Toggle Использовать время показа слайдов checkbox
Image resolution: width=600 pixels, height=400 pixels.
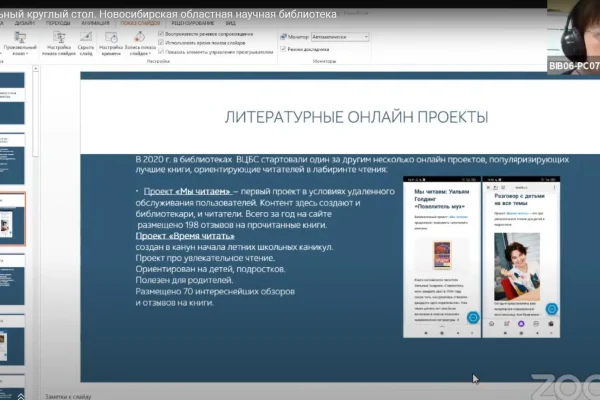pos(161,42)
